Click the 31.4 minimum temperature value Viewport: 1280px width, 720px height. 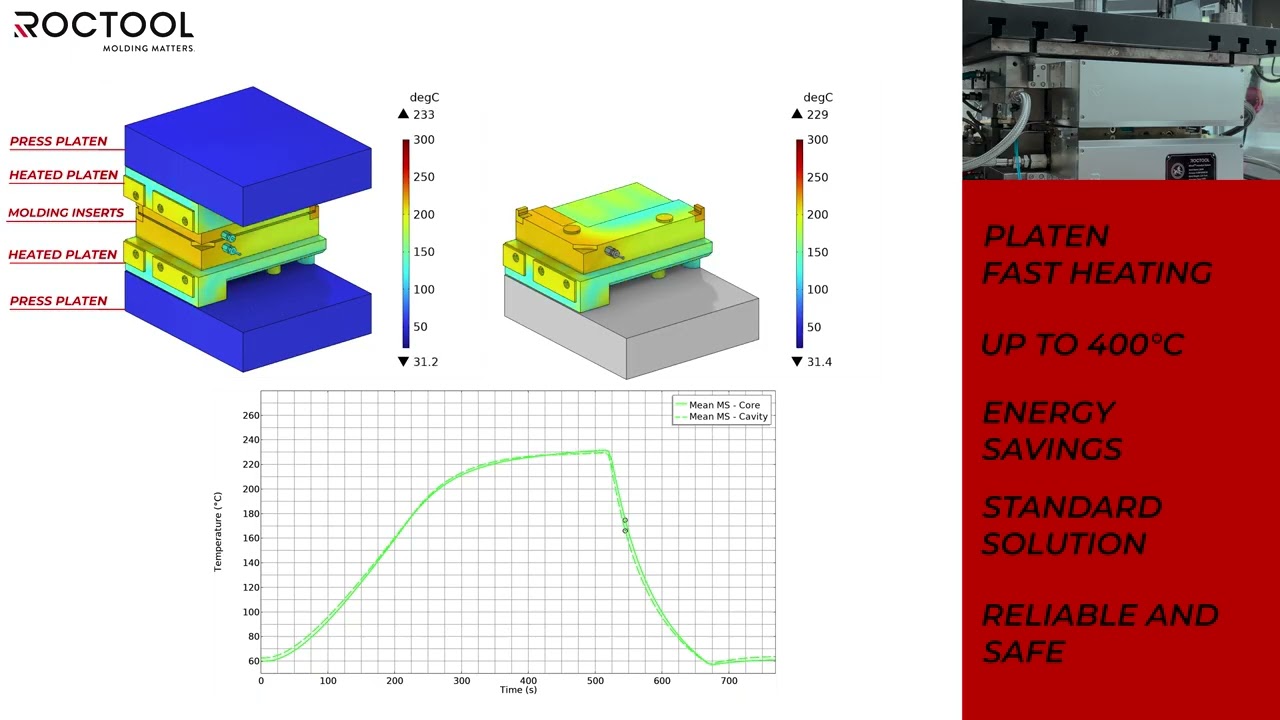(x=820, y=362)
